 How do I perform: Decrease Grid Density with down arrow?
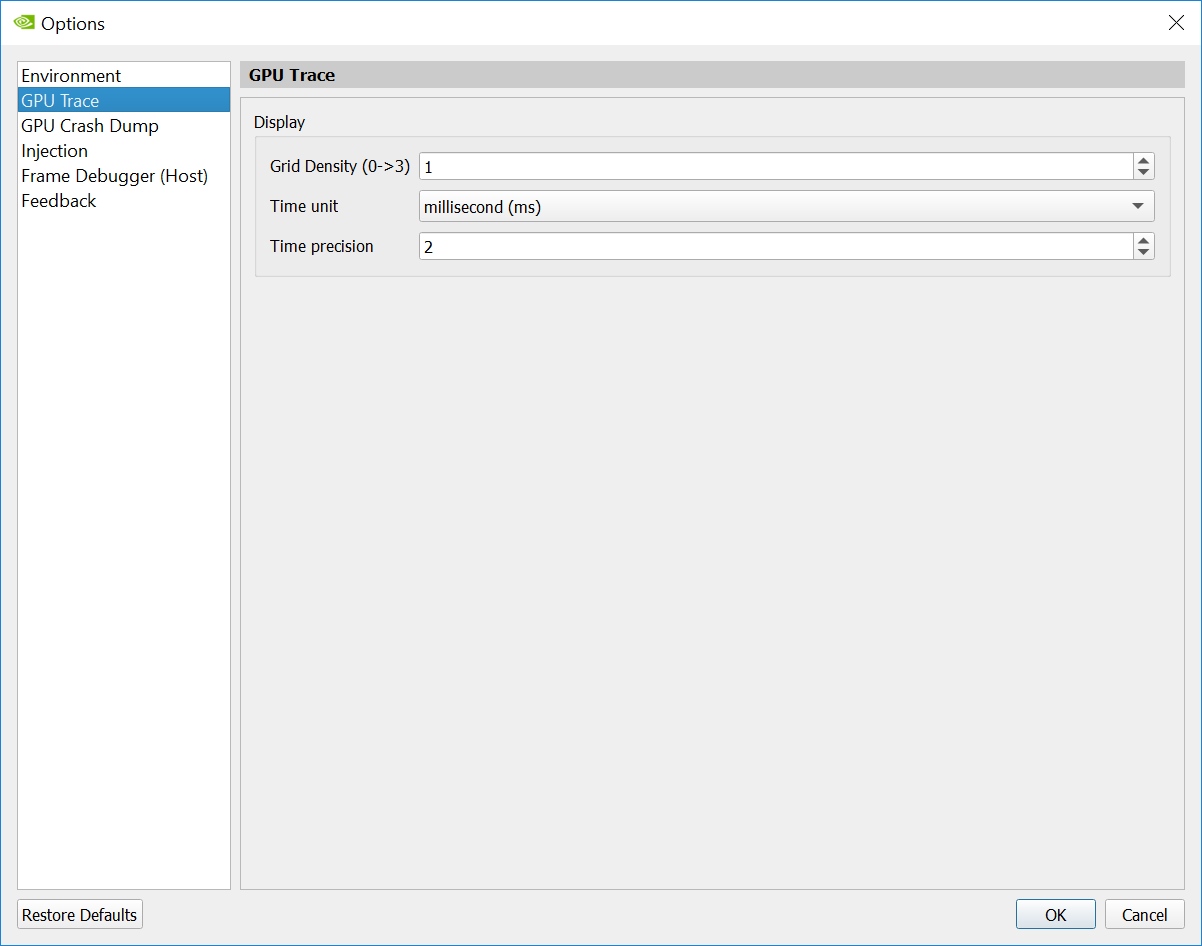click(x=1144, y=172)
